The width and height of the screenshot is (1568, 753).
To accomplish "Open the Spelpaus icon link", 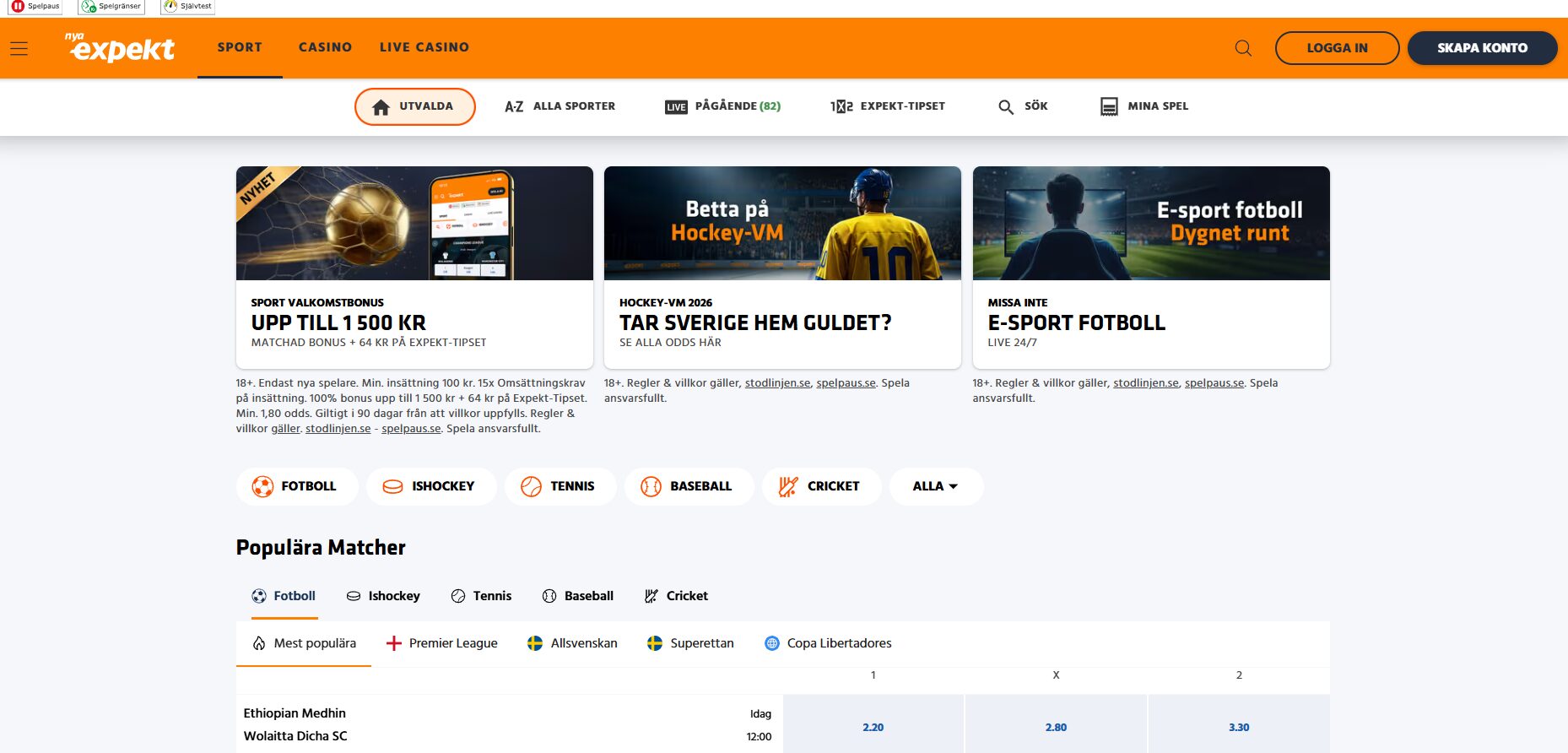I will click(35, 7).
